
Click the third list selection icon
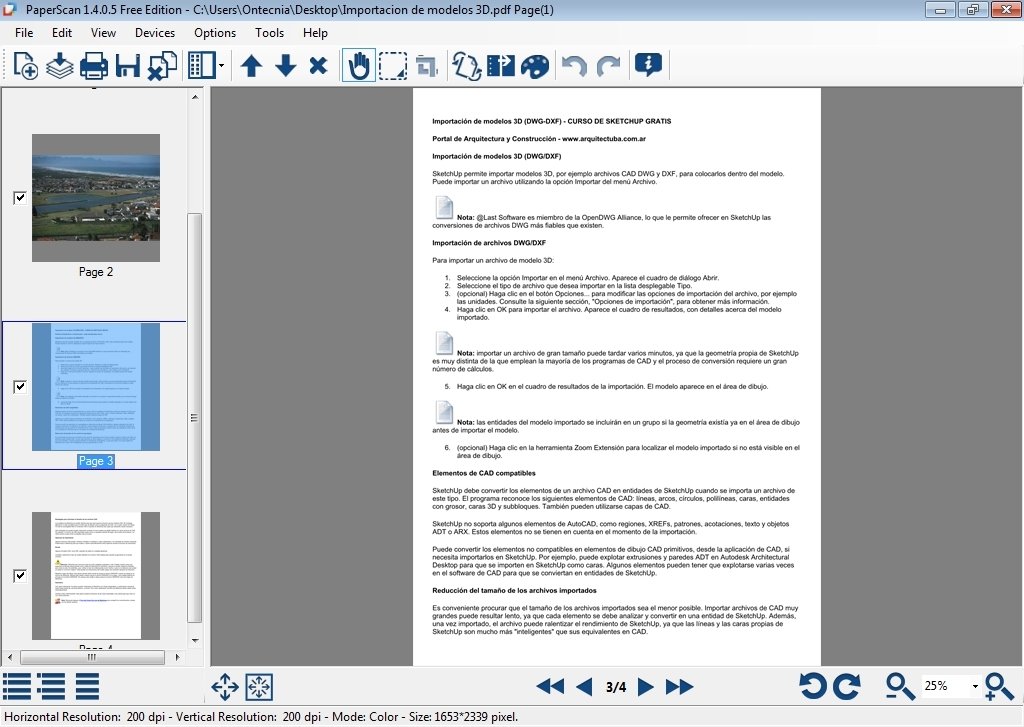pos(88,687)
